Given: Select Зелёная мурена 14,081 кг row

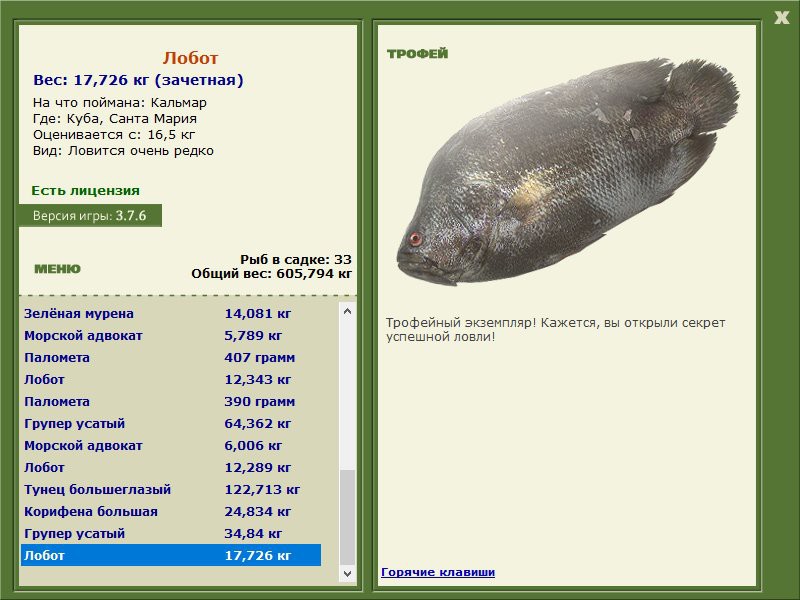Looking at the screenshot, I should click(x=171, y=313).
